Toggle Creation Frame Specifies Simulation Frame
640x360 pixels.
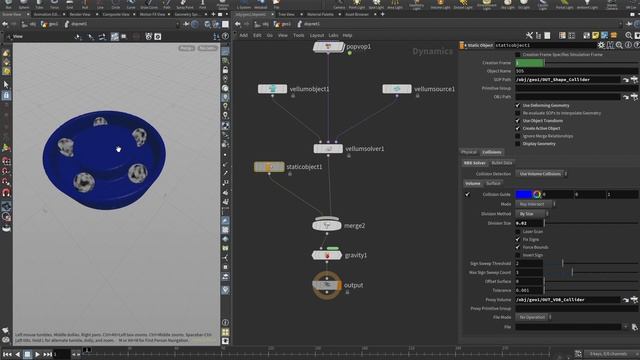518,54
